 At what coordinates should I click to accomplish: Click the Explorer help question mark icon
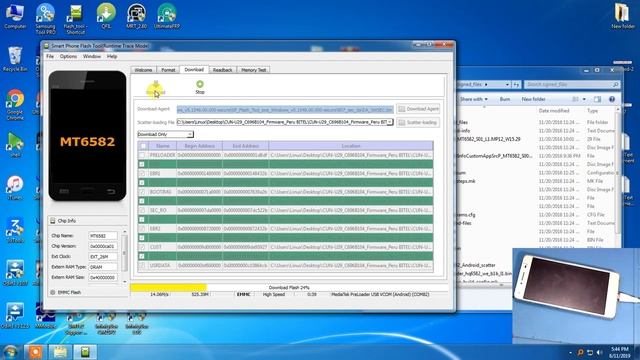pos(612,99)
